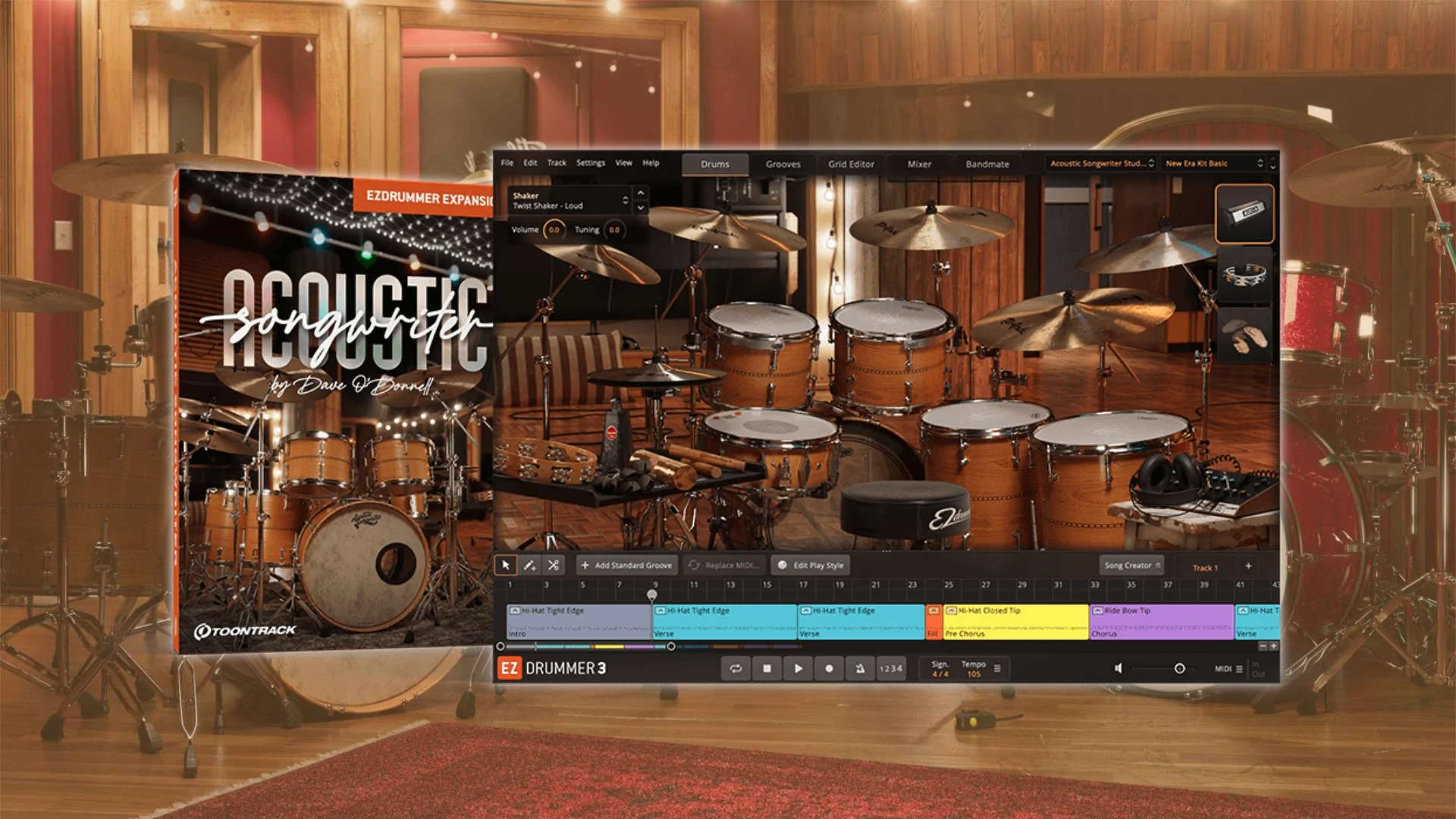Collapse the Pre Chorus Hi-Hat Closed Tip block

point(950,610)
